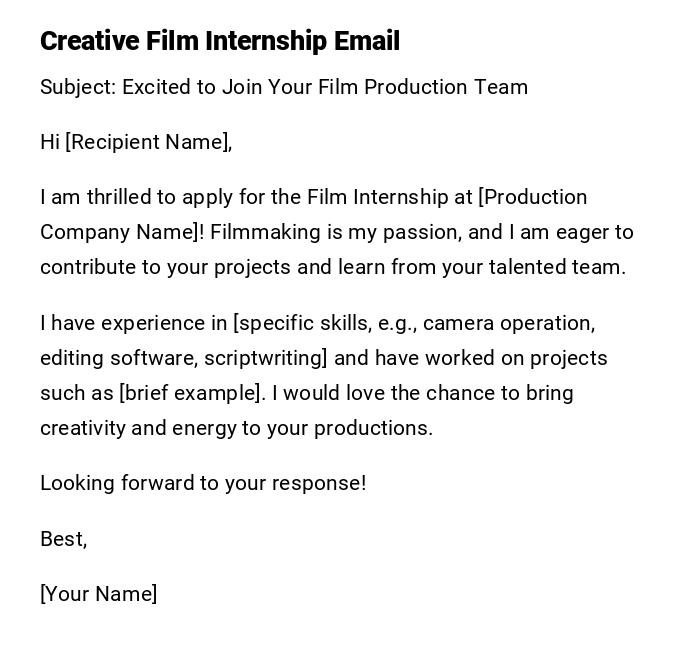Click 'Company Name]' placeholder text
The height and width of the screenshot is (656, 700).
[122, 232]
